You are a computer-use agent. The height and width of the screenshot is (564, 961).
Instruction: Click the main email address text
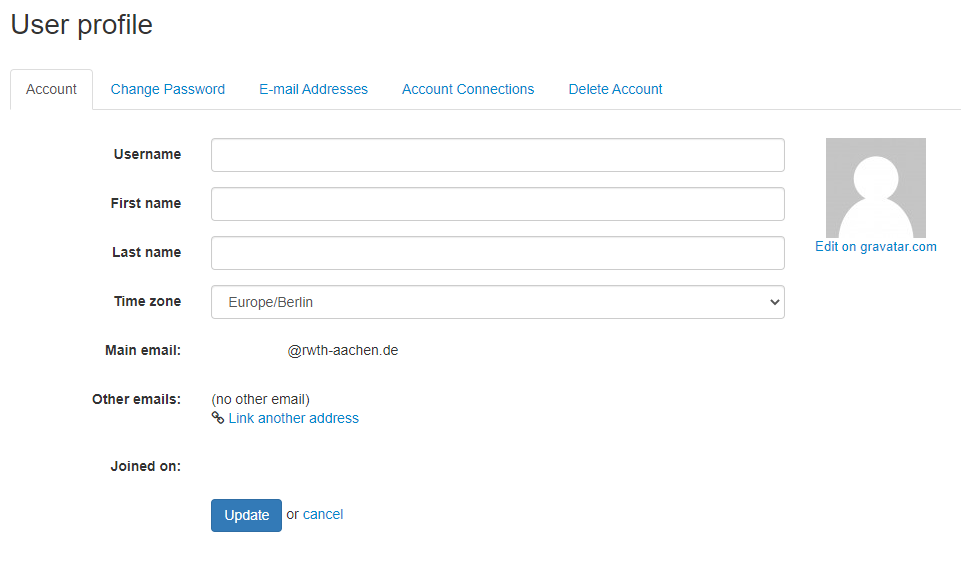pos(342,351)
